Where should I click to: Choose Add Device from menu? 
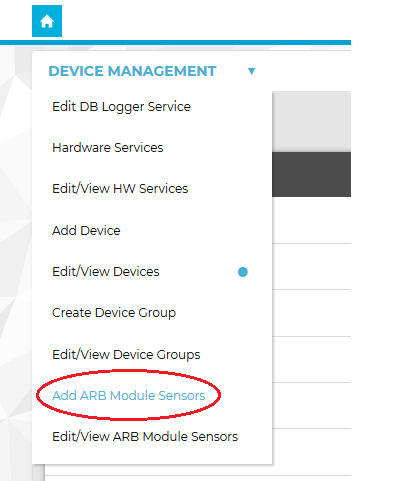point(86,230)
